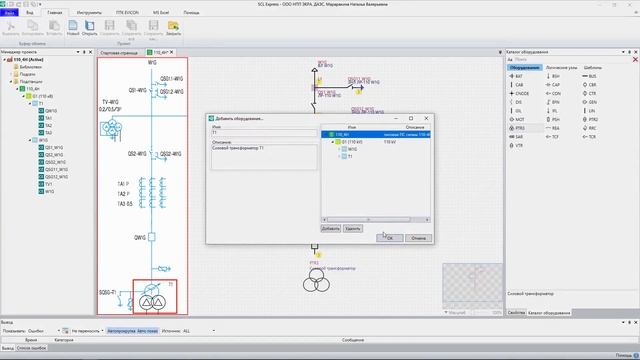Pick the CAP capacitor equipment item

(x=553, y=85)
